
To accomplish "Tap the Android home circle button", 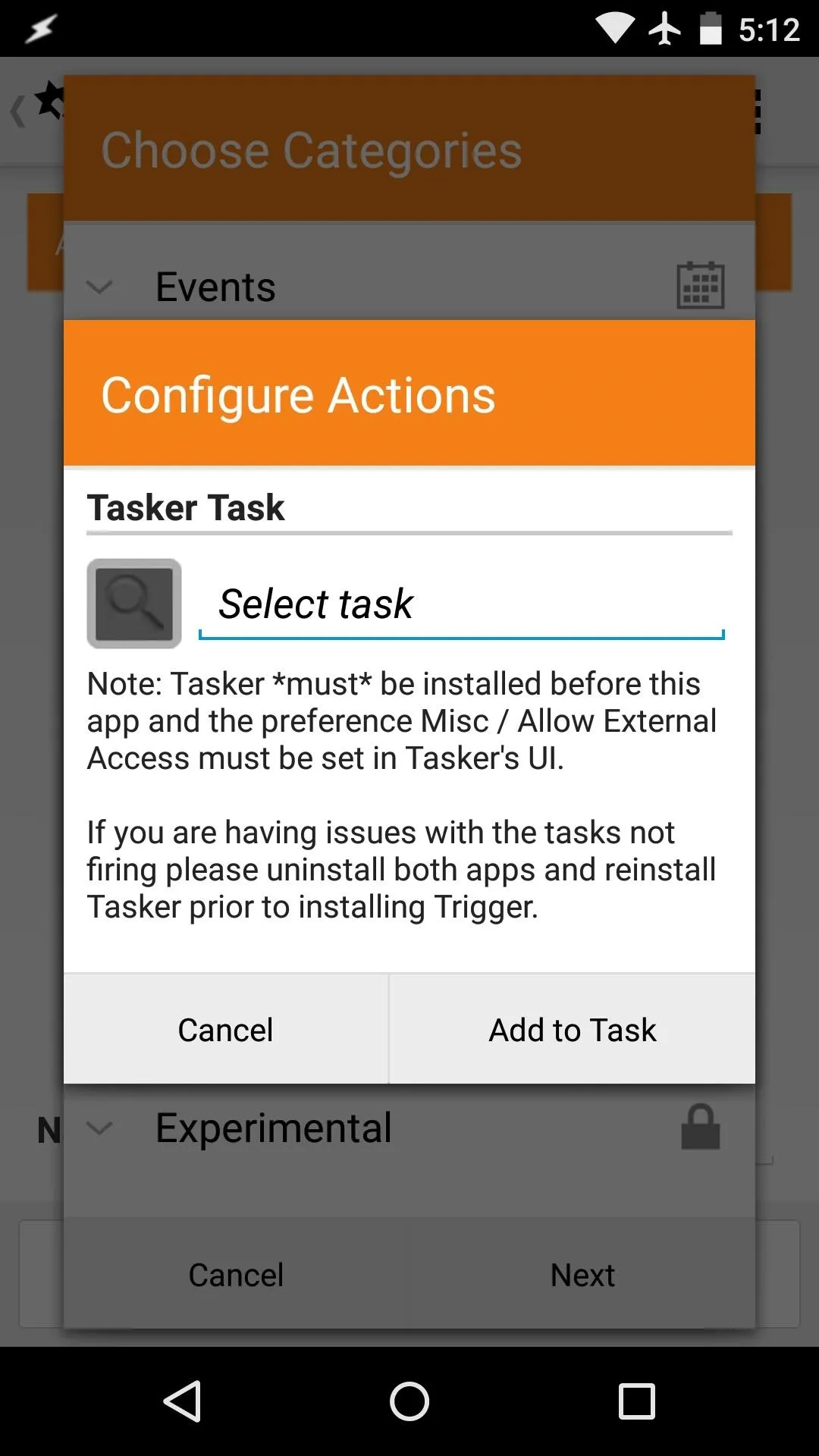I will point(409,1401).
